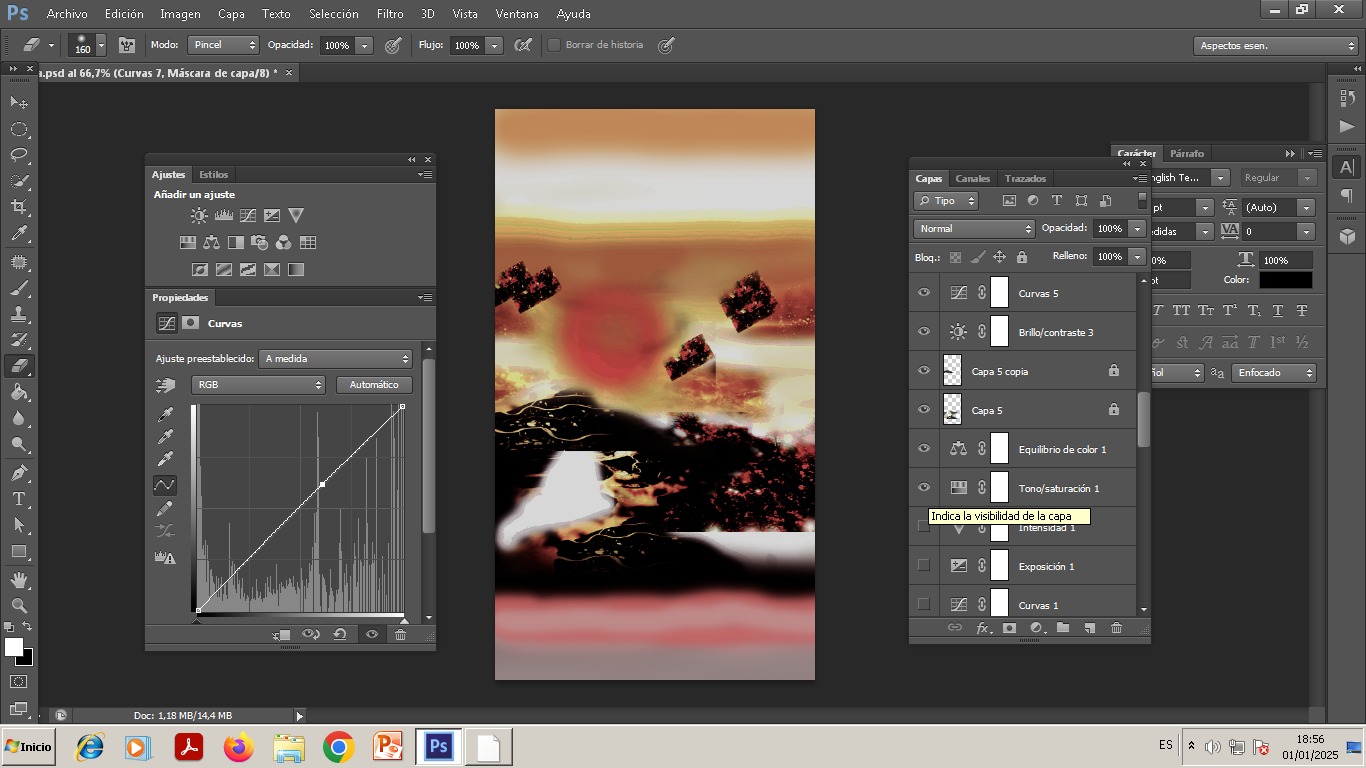Select the Zoom tool in the toolbox
Screen dimensions: 1366x768
point(19,606)
